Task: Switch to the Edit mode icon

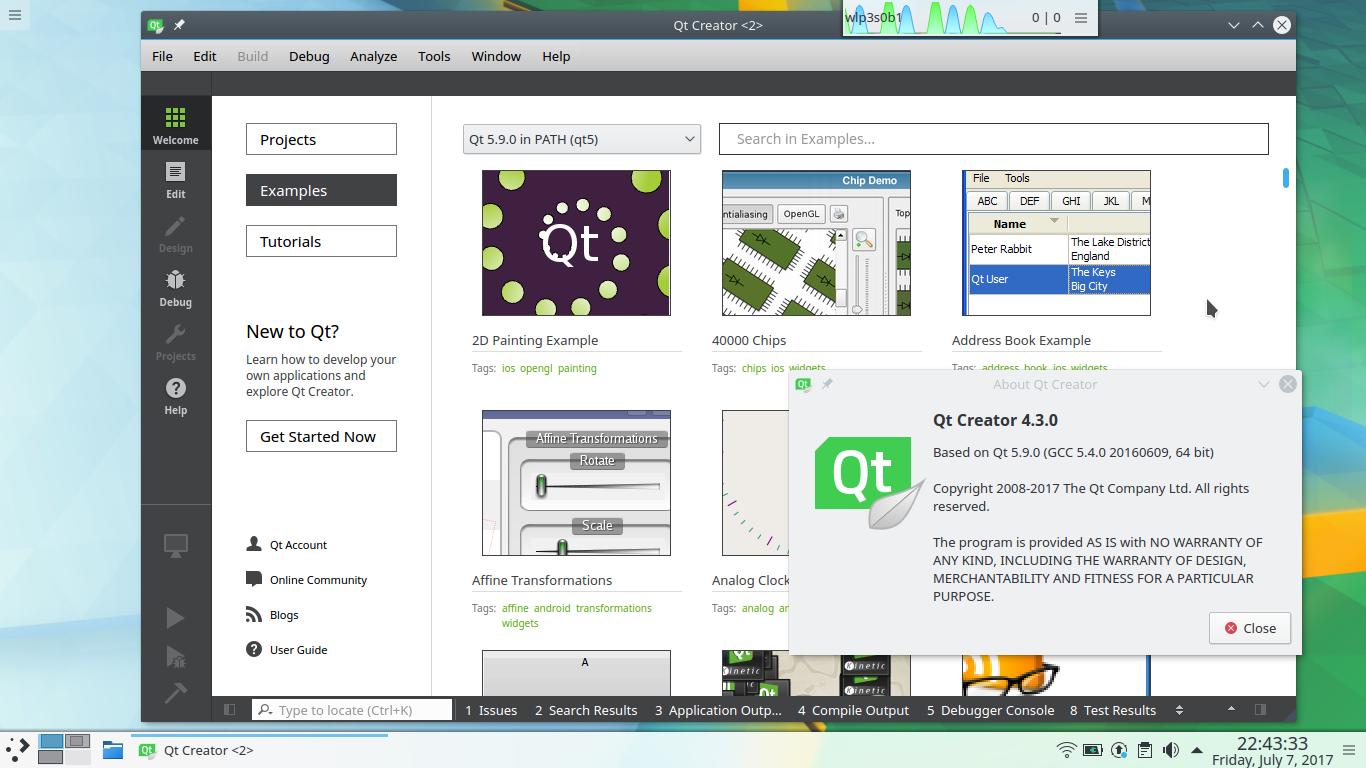Action: point(175,180)
